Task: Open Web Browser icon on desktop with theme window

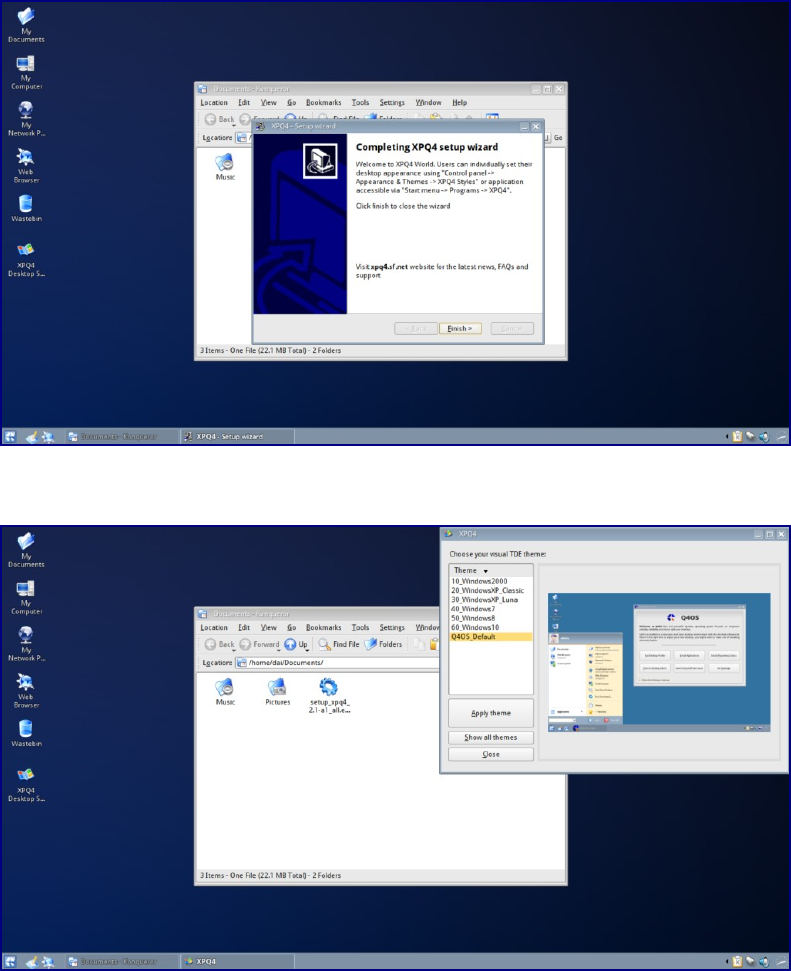Action: click(x=25, y=690)
